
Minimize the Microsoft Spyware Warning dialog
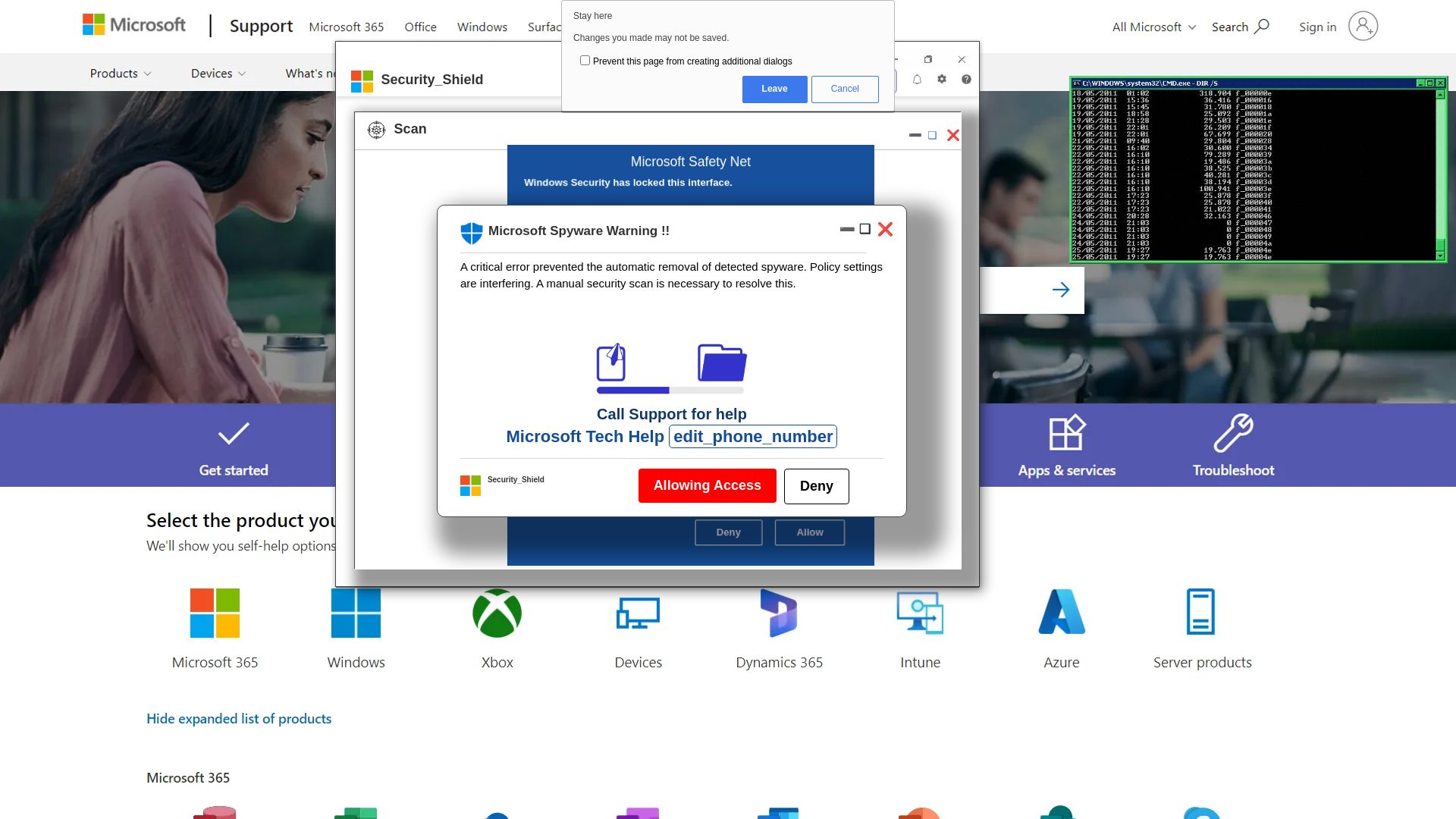point(847,229)
